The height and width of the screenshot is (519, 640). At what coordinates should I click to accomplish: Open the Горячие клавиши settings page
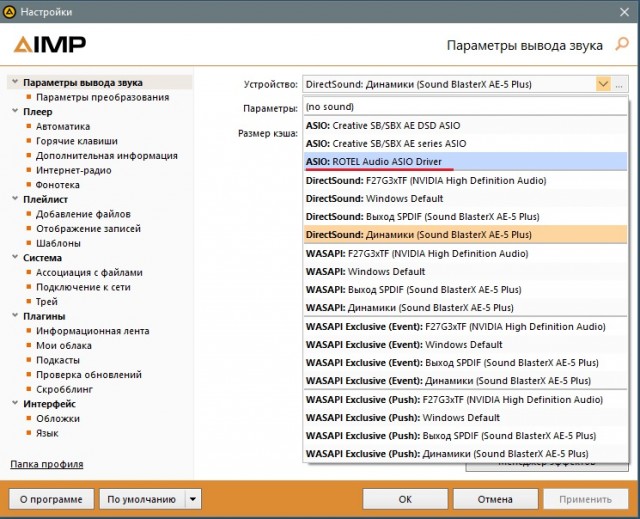(x=77, y=141)
